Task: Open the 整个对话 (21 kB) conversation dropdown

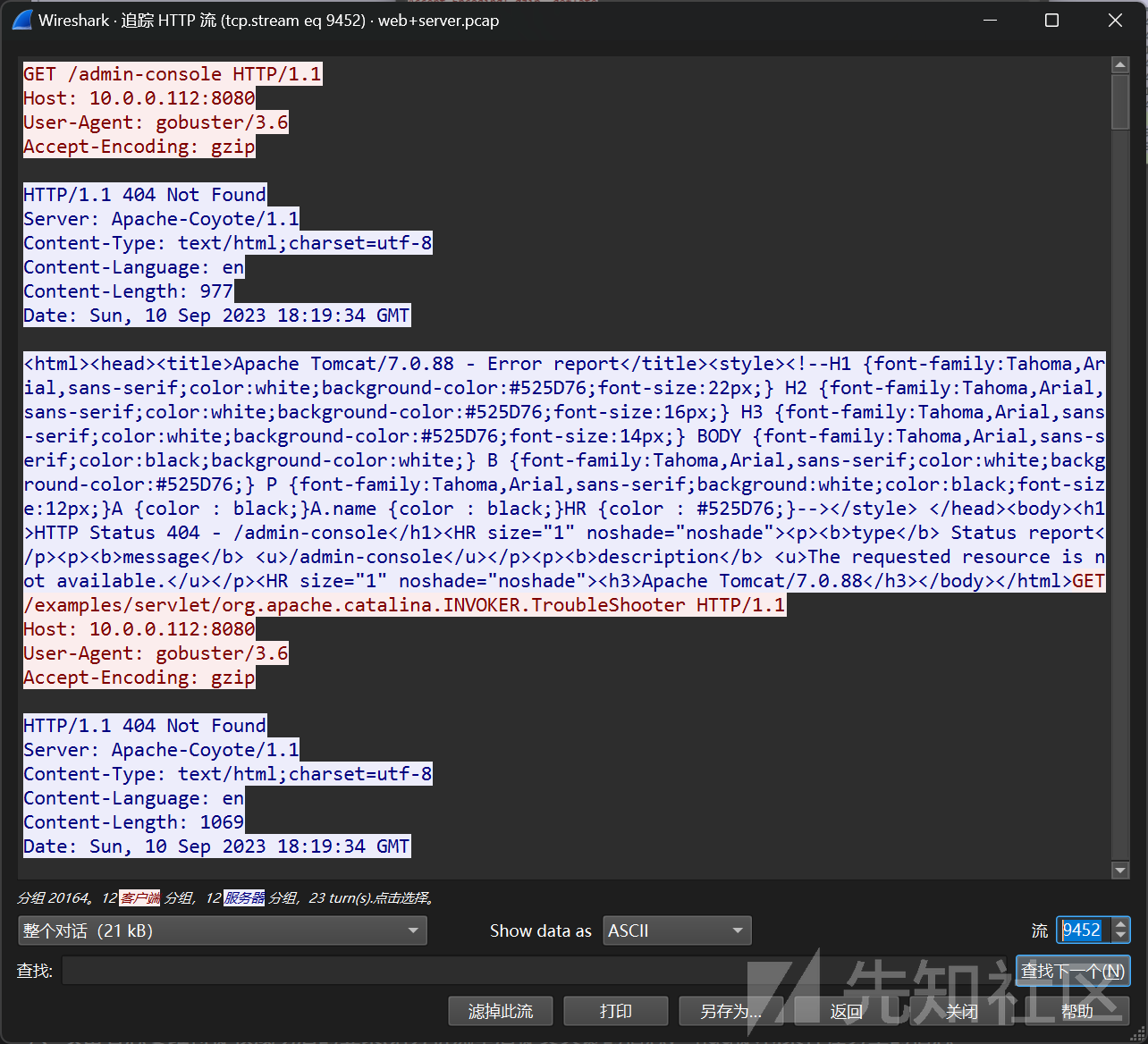Action: tap(223, 930)
